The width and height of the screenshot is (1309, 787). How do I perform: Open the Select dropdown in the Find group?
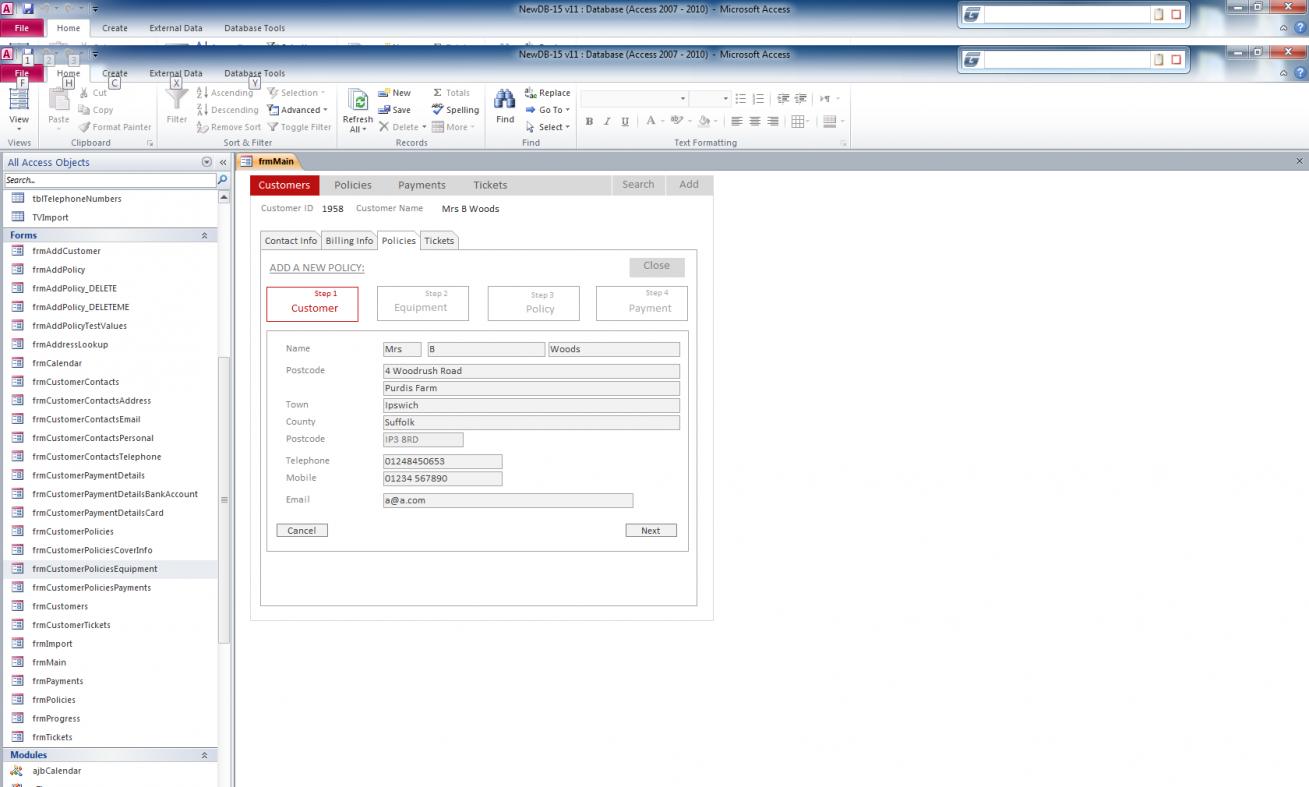click(x=547, y=127)
